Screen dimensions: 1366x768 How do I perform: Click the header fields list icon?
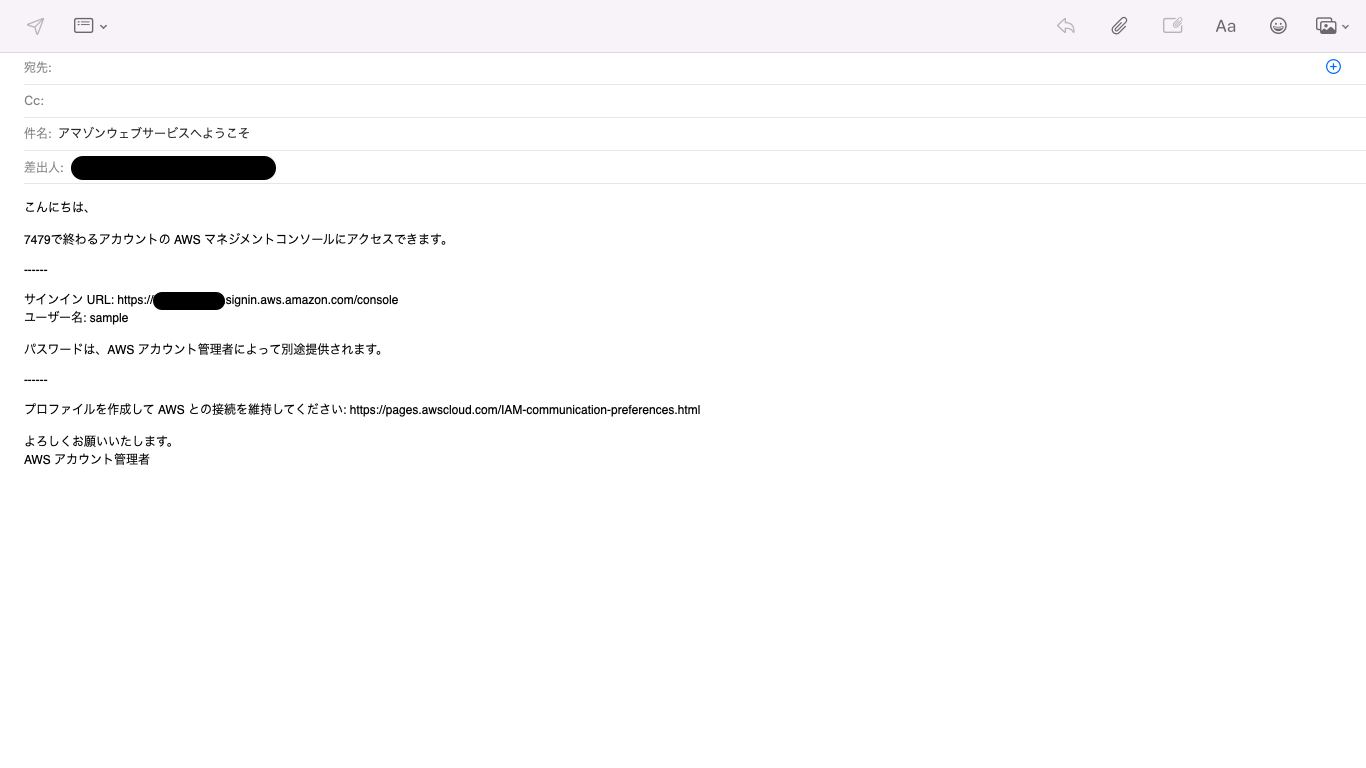[82, 25]
